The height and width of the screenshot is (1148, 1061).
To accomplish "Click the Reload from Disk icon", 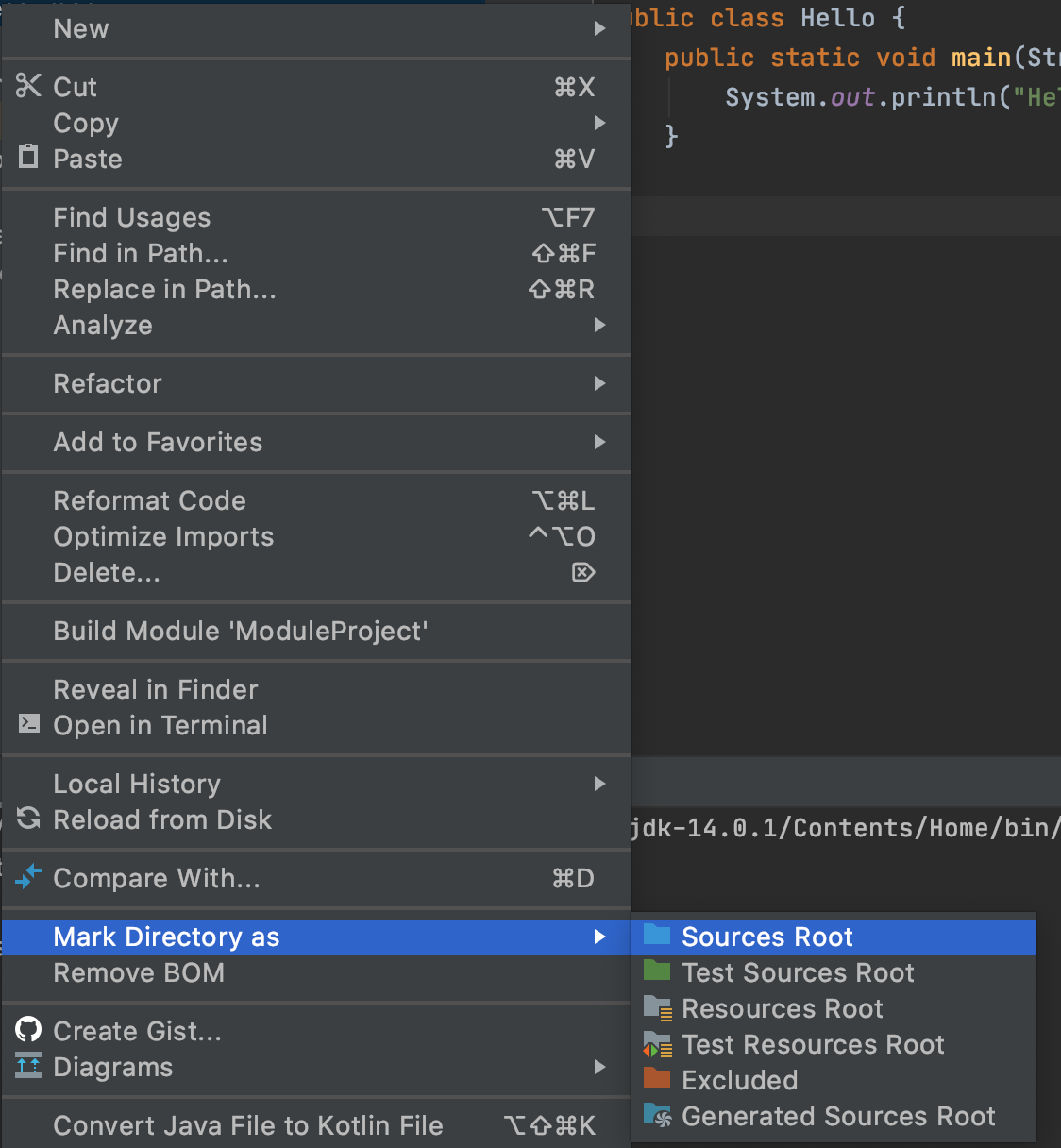I will (29, 819).
